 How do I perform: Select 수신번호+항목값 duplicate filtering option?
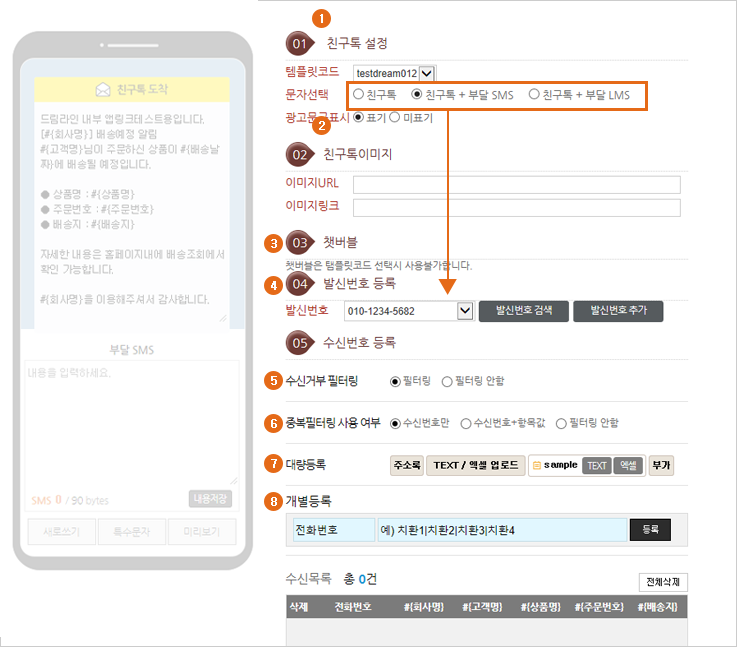pos(466,423)
